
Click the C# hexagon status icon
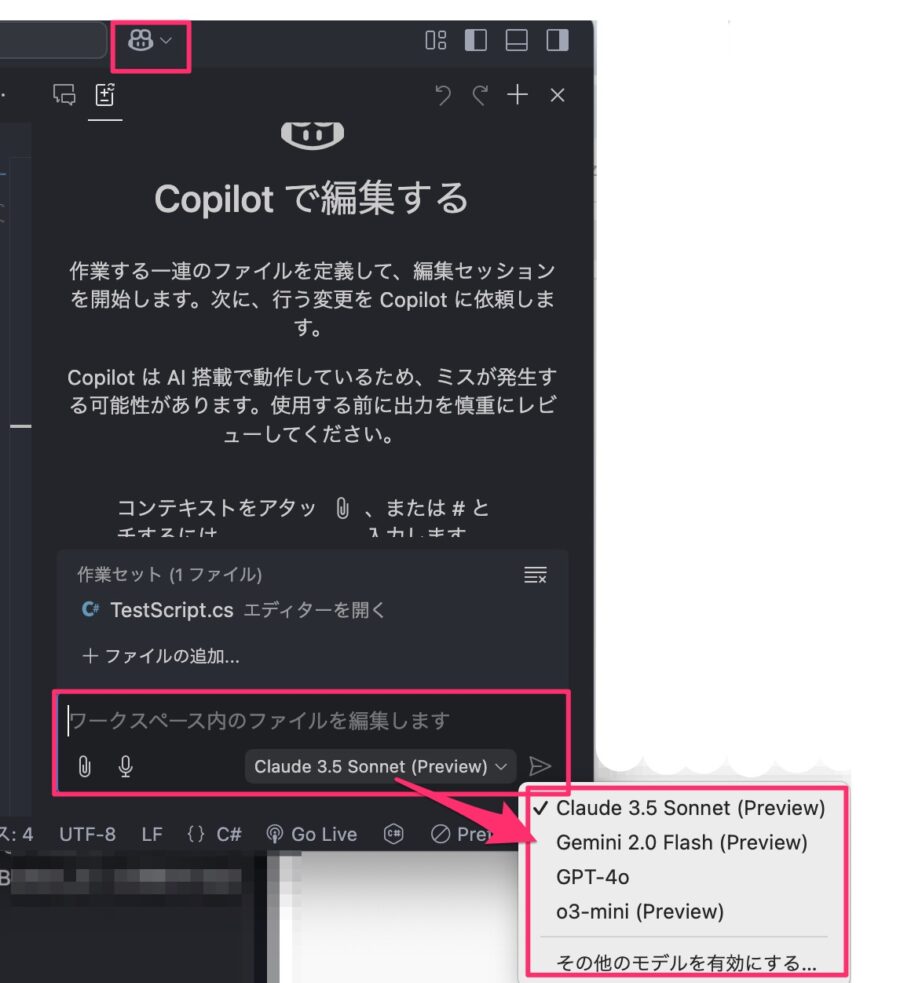tap(394, 834)
